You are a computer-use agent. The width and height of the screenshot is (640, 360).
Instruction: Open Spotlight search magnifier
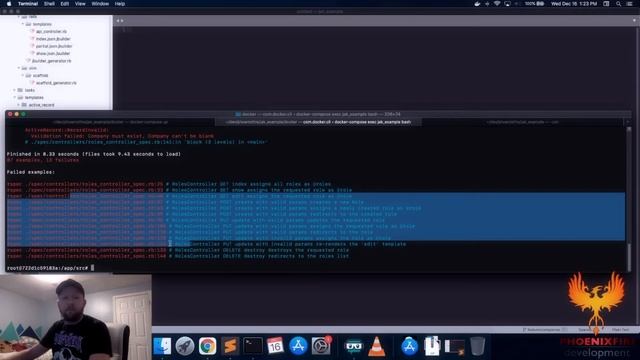[x=618, y=4]
